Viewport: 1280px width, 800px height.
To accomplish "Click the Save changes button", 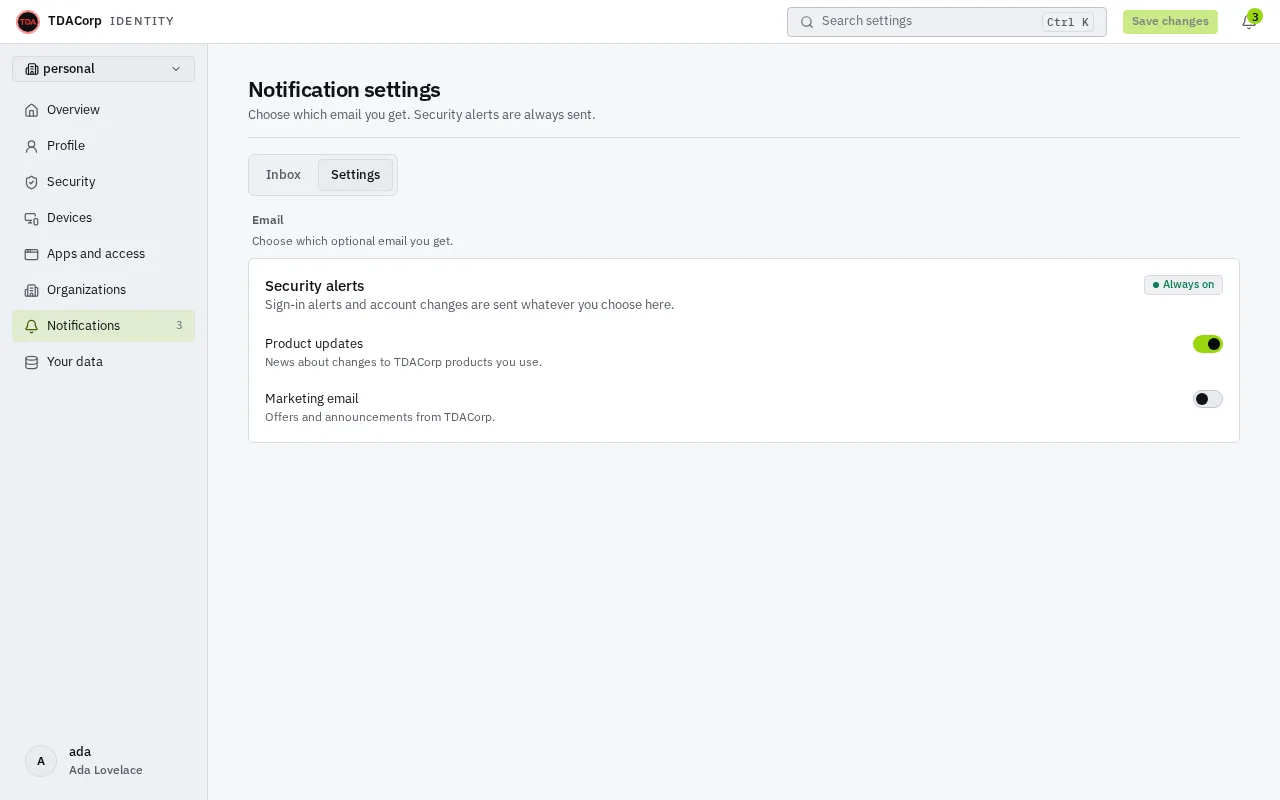I will click(x=1170, y=22).
